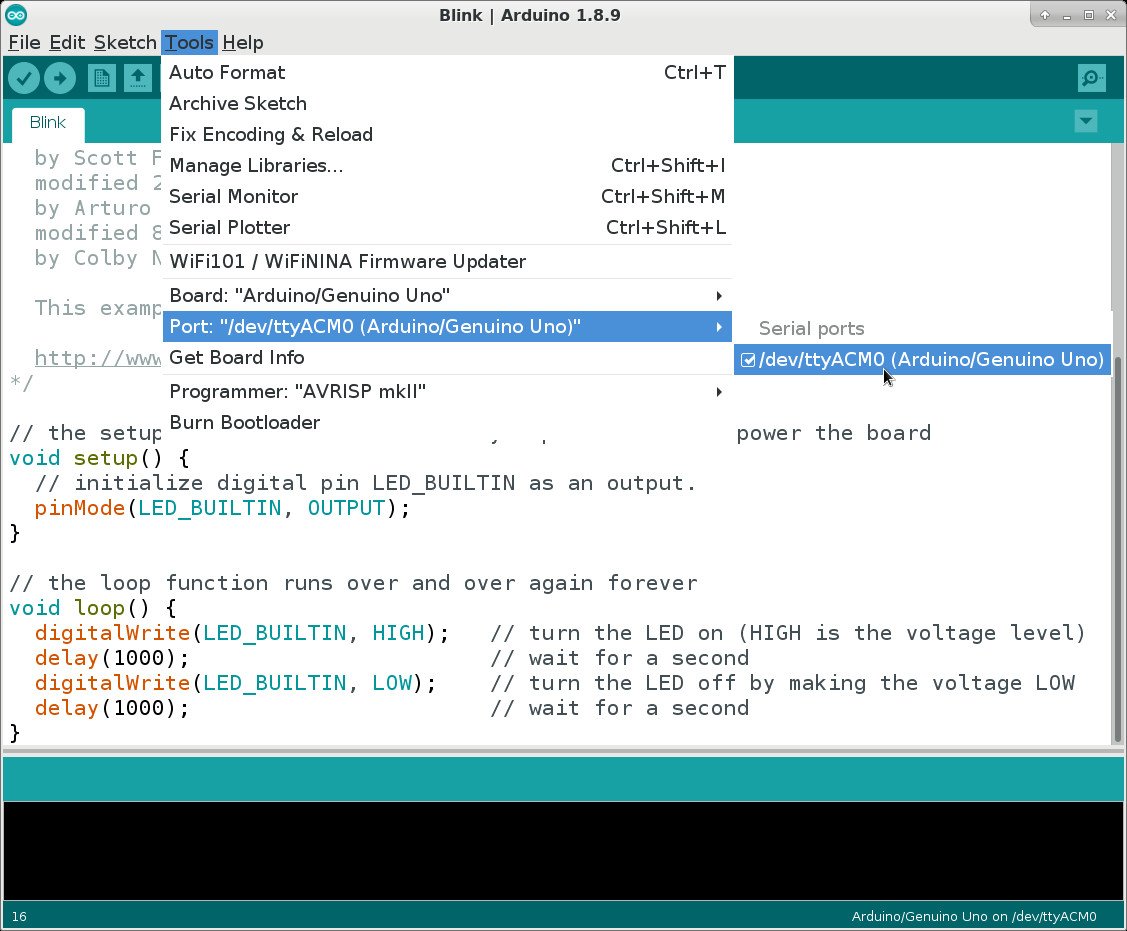Open WiFi101 / WiFiNINA Firmware Updater

pos(446,262)
